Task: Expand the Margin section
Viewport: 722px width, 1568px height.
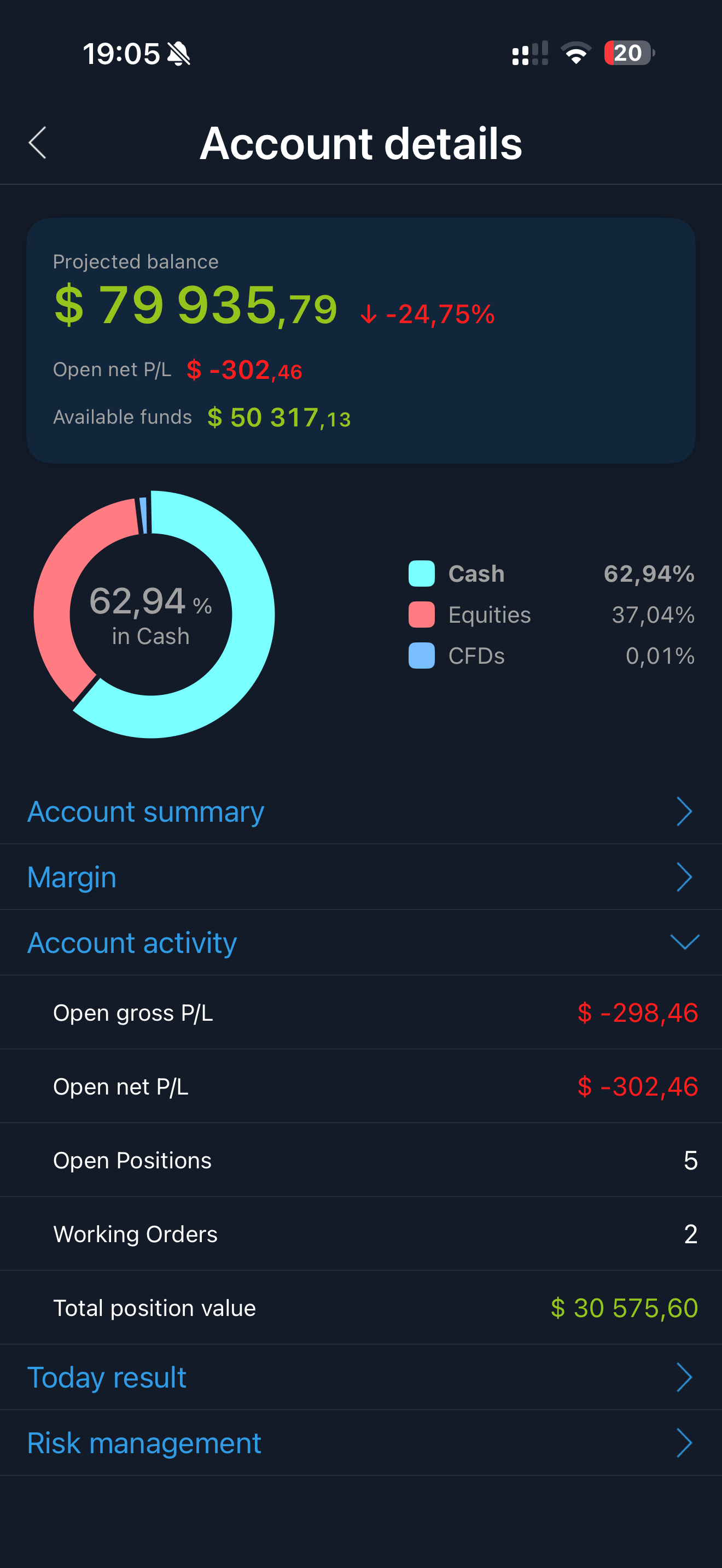Action: pyautogui.click(x=685, y=876)
